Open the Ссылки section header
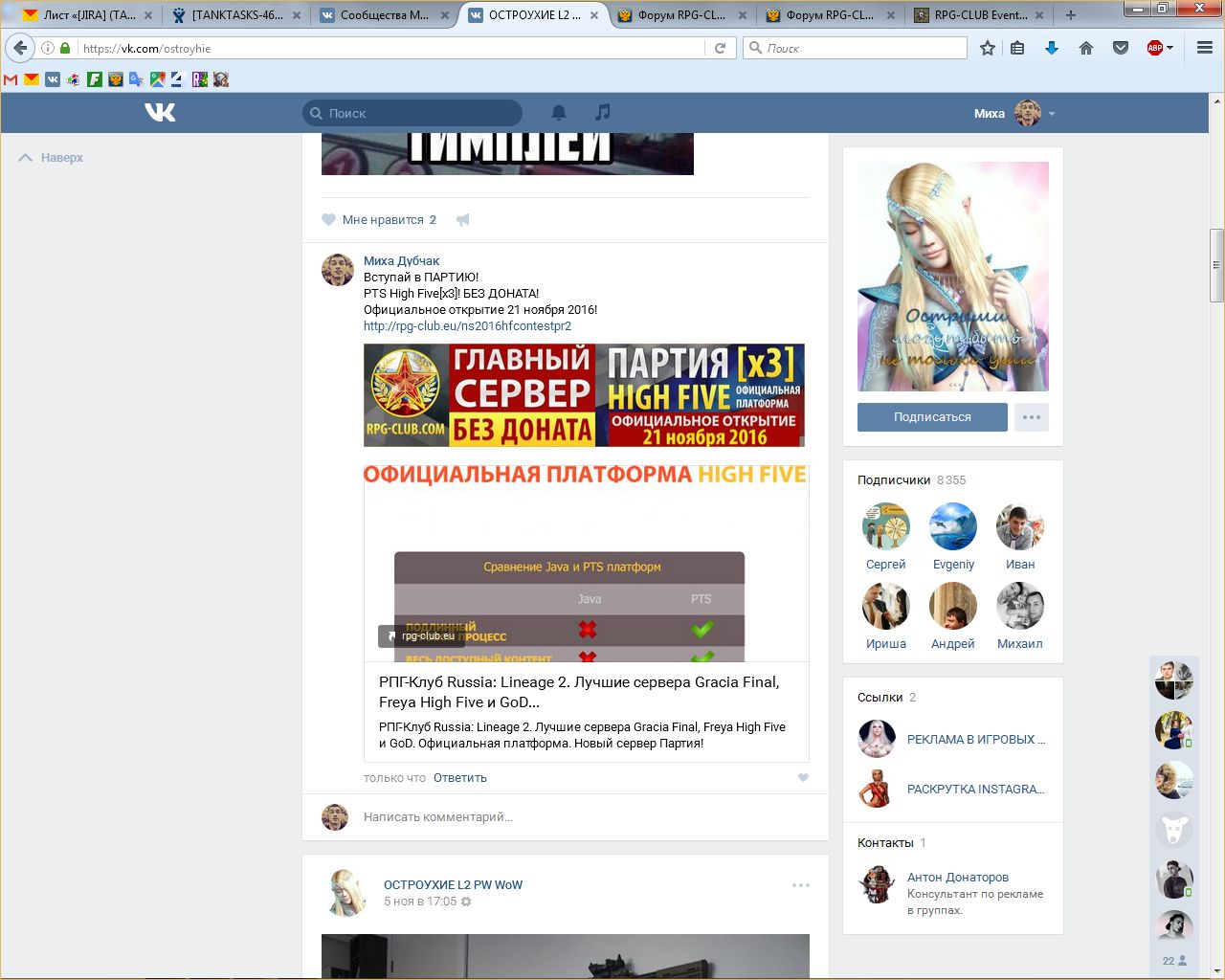Screen dimensions: 1225x980 880,698
